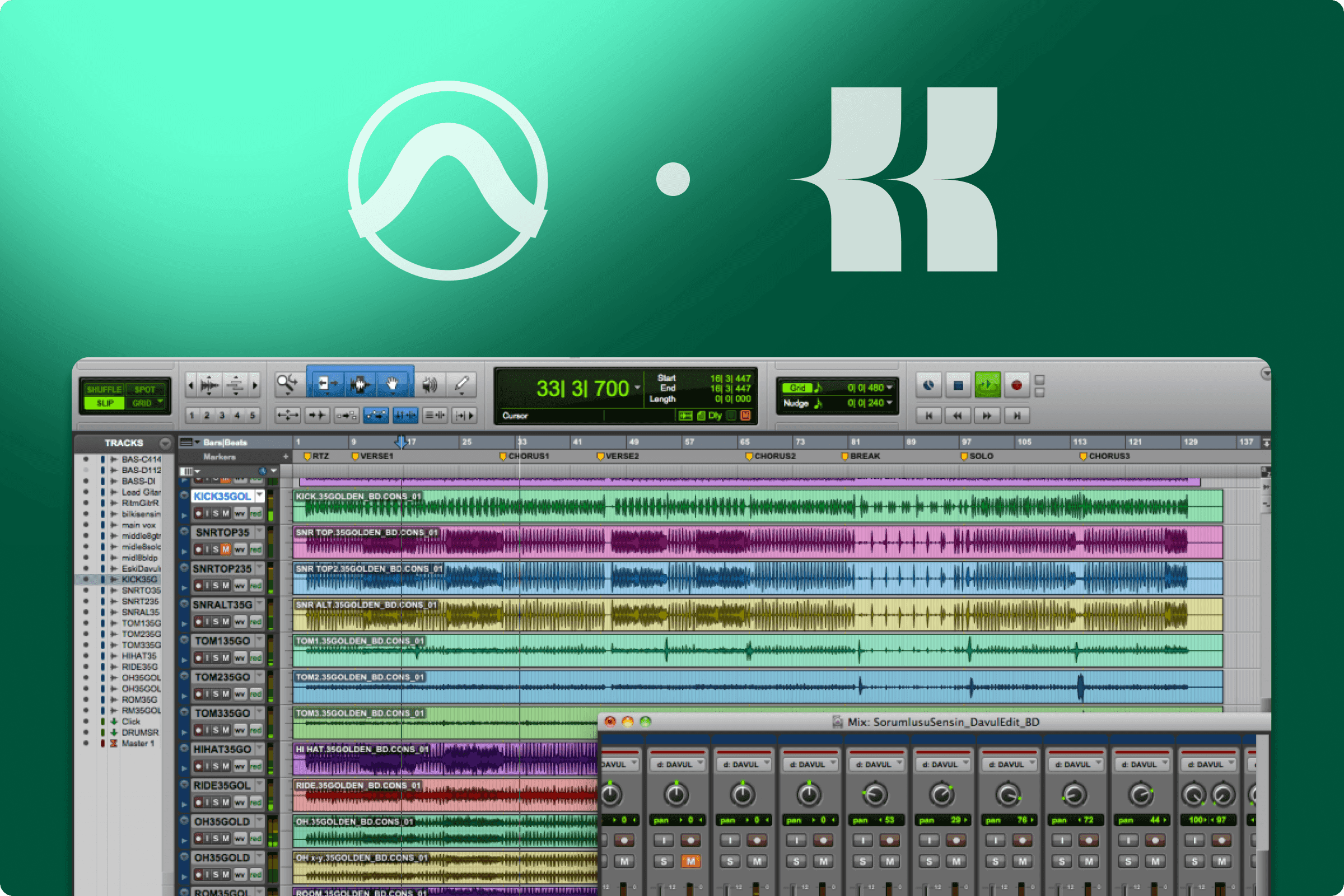The image size is (1344, 896).
Task: Recall zoom preset 3
Action: (222, 416)
